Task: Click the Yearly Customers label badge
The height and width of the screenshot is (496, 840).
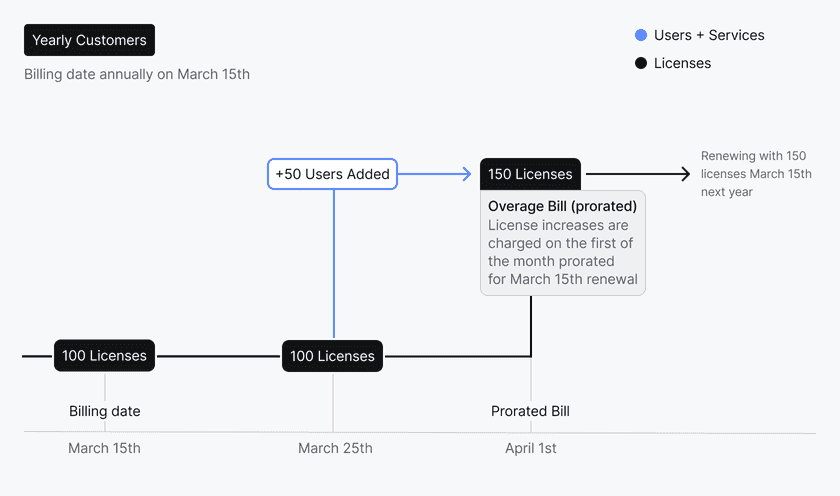Action: click(89, 40)
